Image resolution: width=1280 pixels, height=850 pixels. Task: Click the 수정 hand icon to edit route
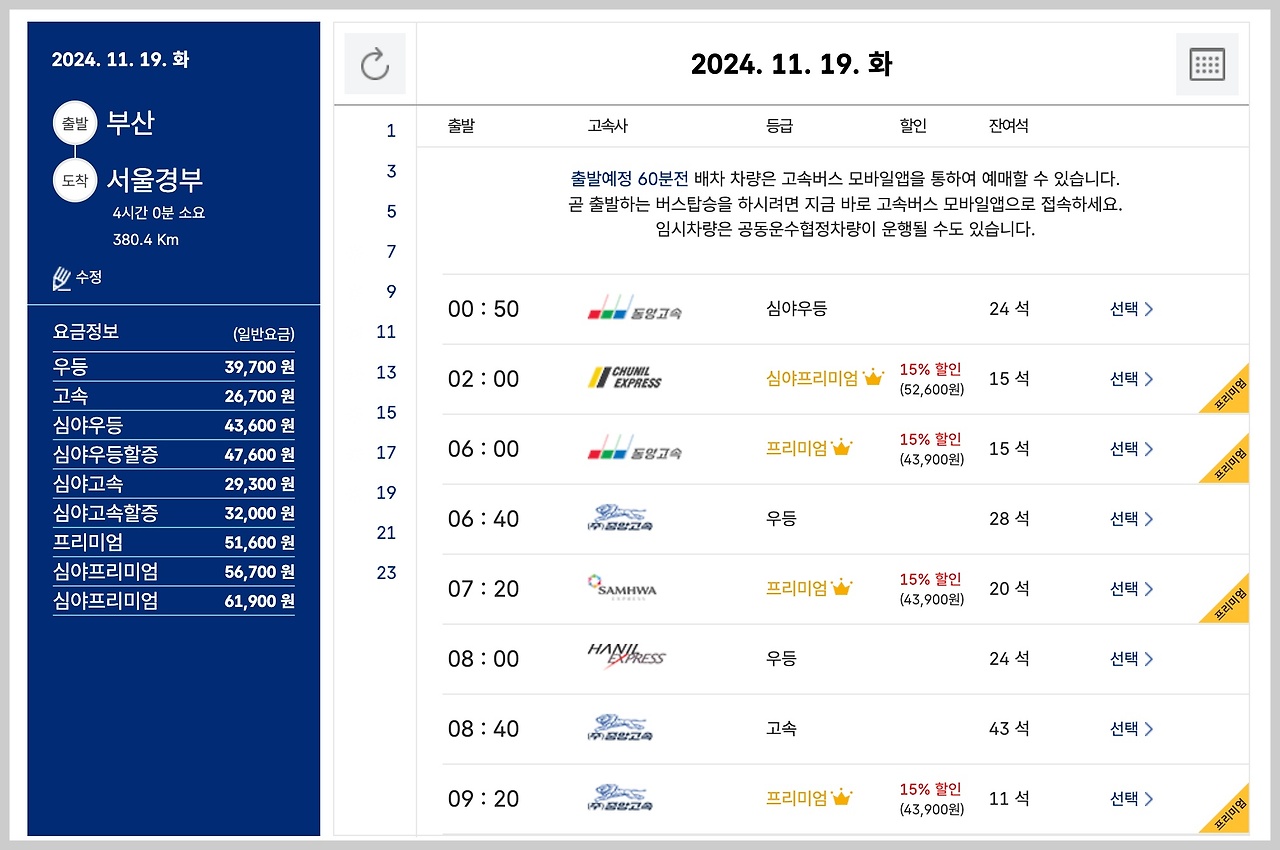pos(62,277)
